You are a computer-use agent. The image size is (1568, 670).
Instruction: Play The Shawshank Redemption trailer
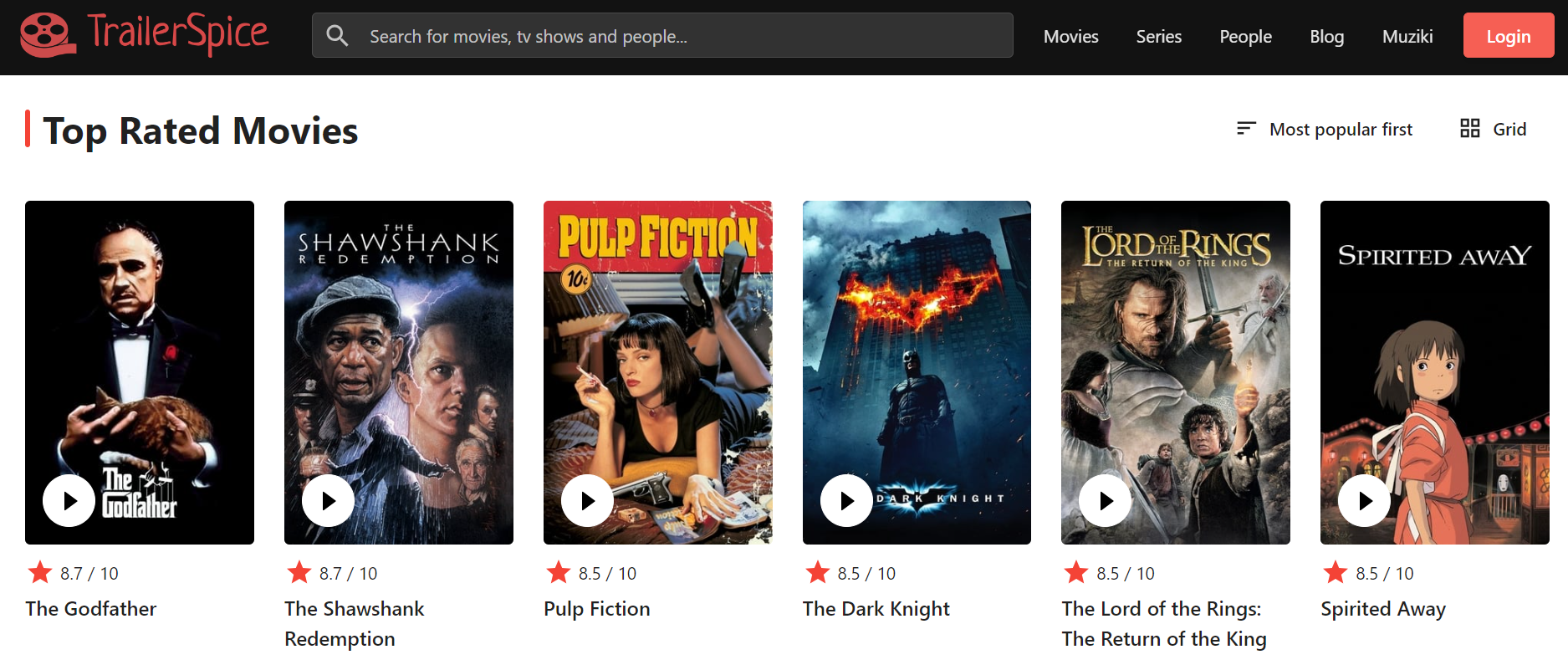pos(328,500)
